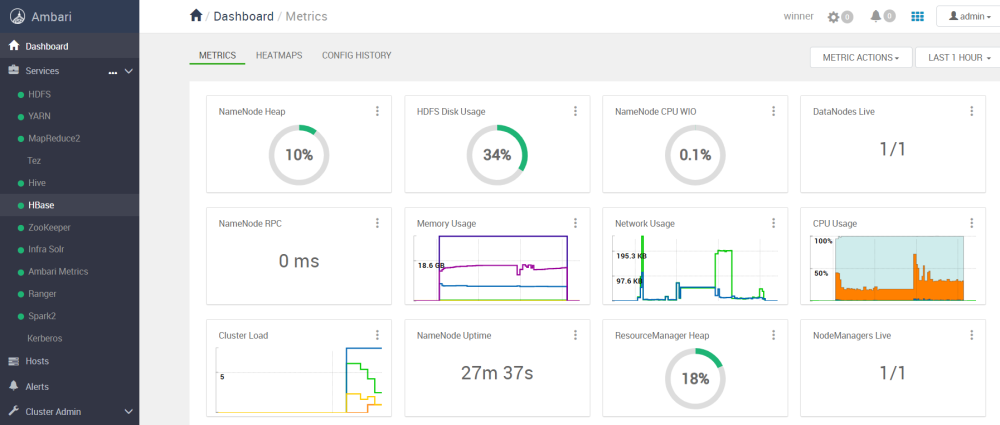The image size is (1000, 425).
Task: Open the Metric Actions dropdown
Action: tap(861, 57)
